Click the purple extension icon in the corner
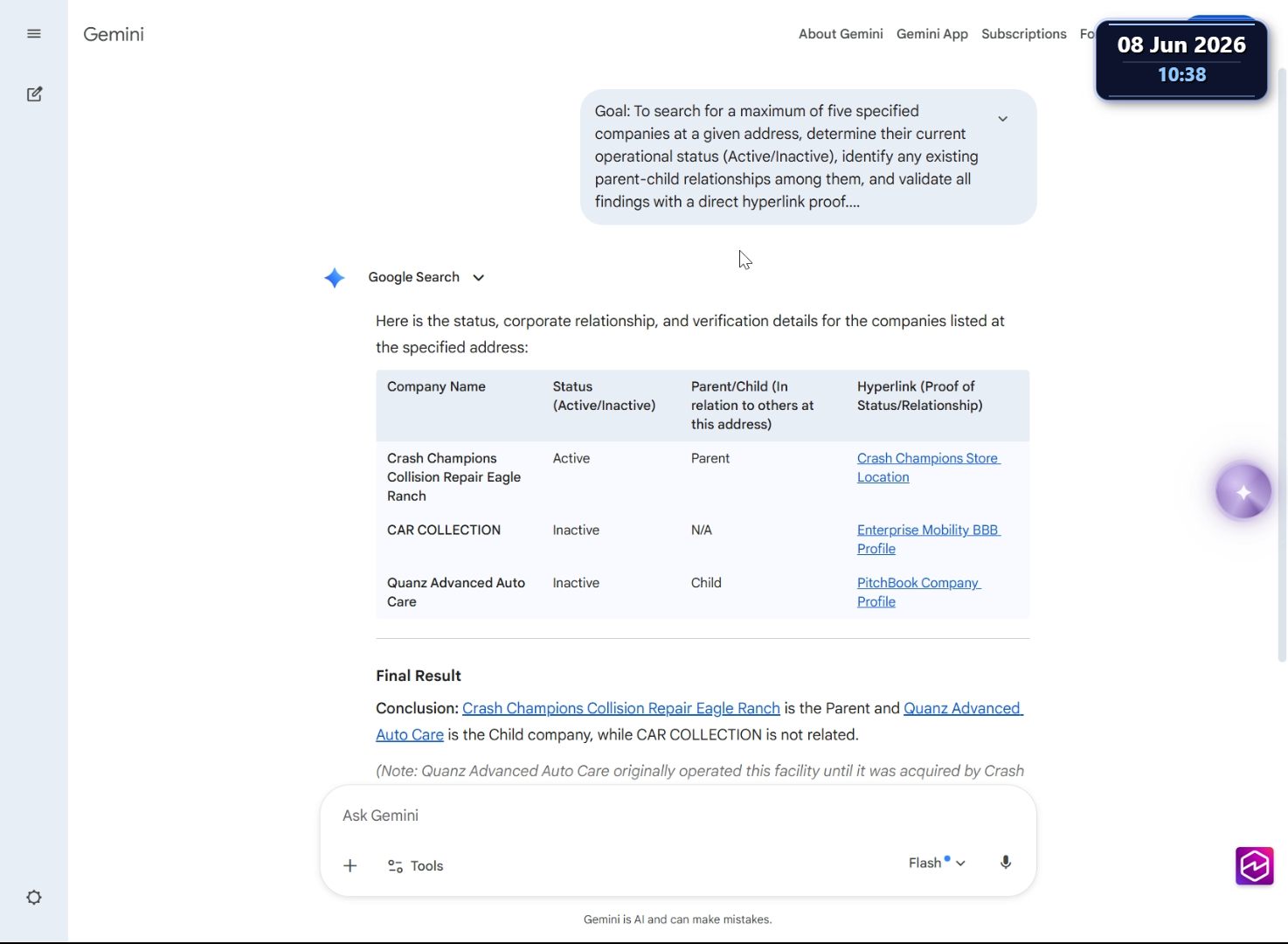1288x944 pixels. [x=1254, y=866]
